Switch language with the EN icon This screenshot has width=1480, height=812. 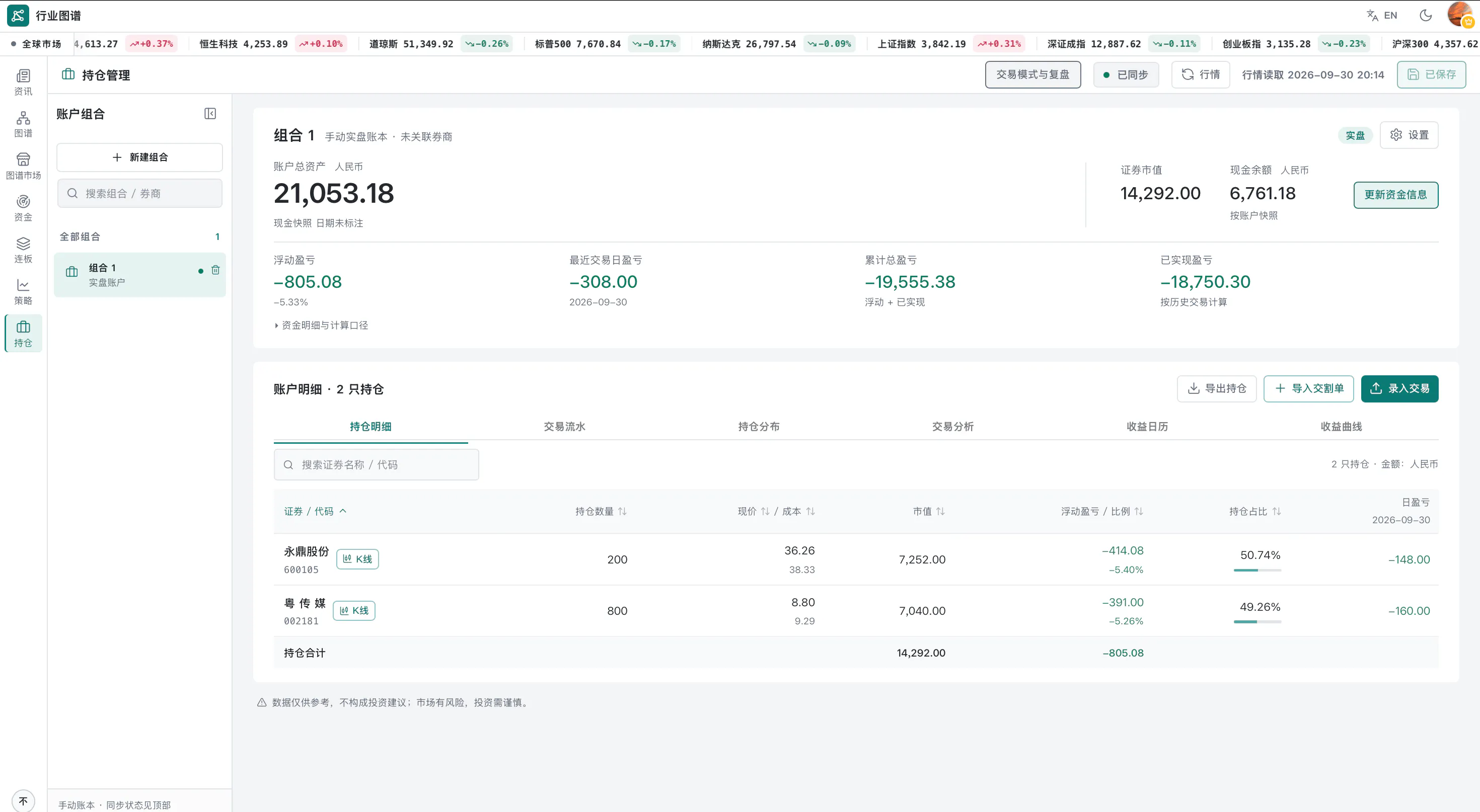pyautogui.click(x=1382, y=16)
